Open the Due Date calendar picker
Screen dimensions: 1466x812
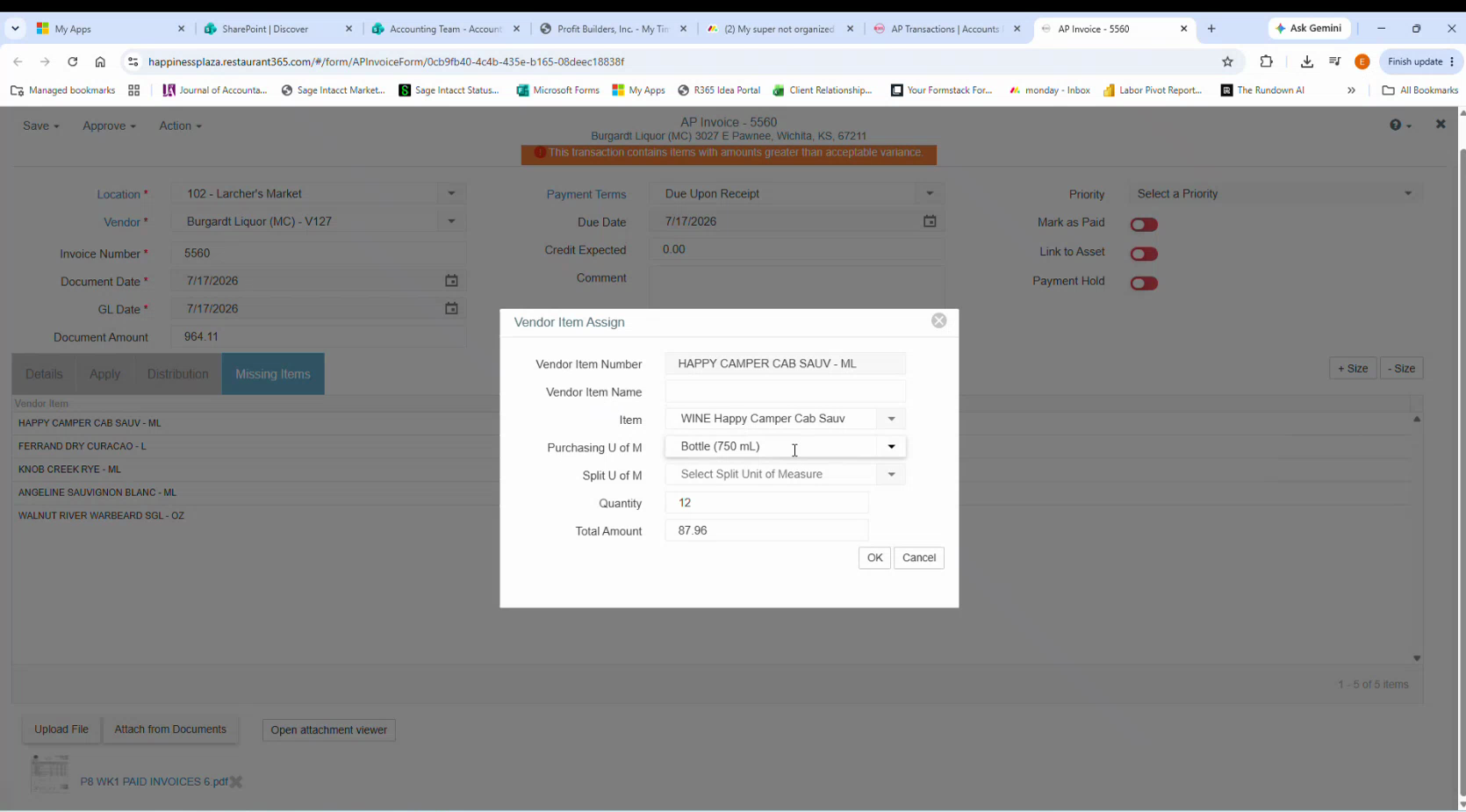click(x=930, y=221)
